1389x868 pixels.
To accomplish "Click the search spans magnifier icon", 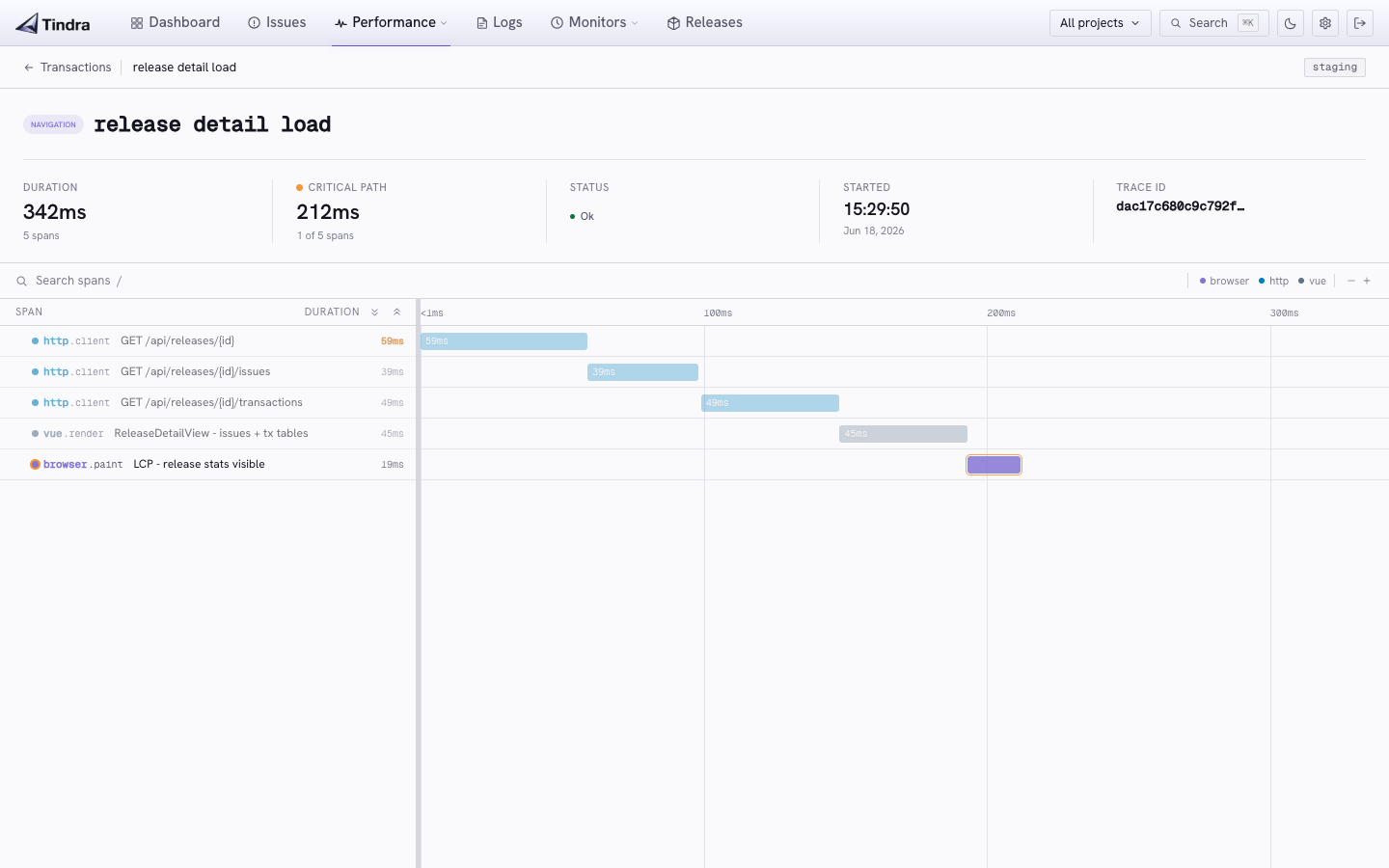I will (21, 282).
